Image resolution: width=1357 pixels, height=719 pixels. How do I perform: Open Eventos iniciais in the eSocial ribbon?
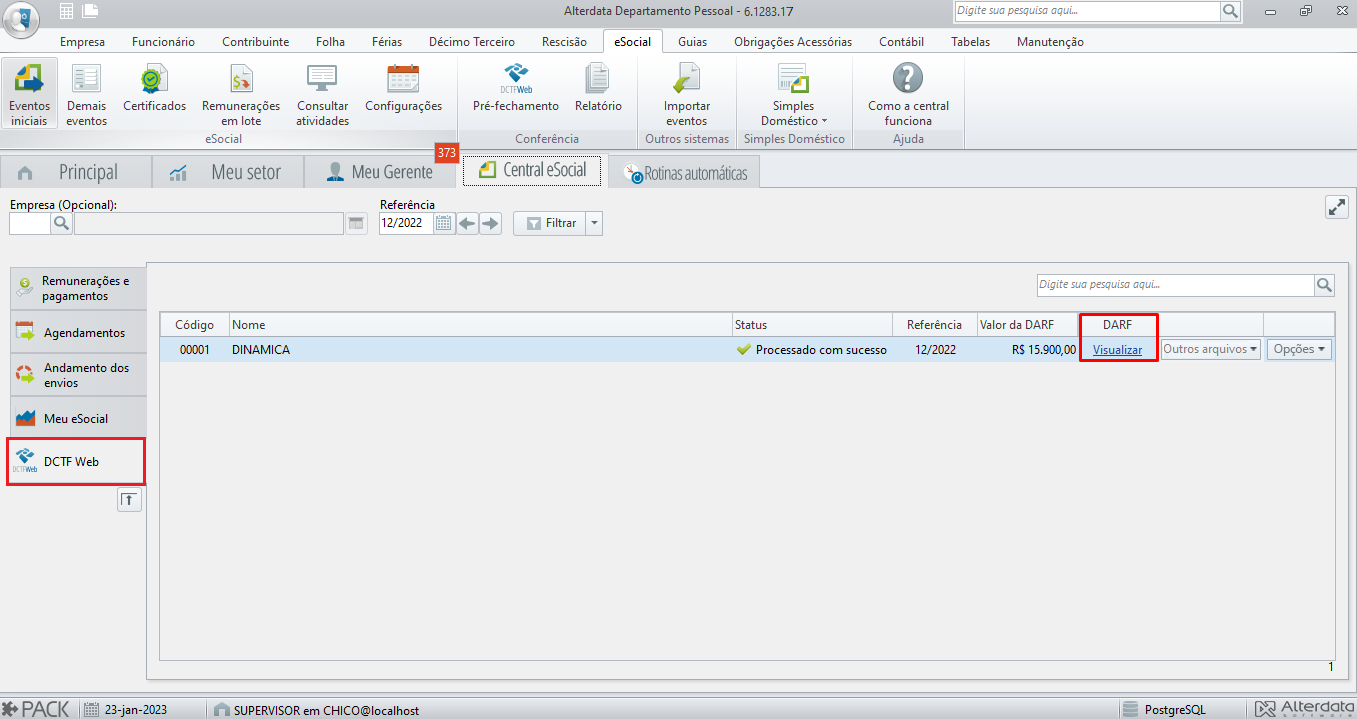tap(29, 93)
